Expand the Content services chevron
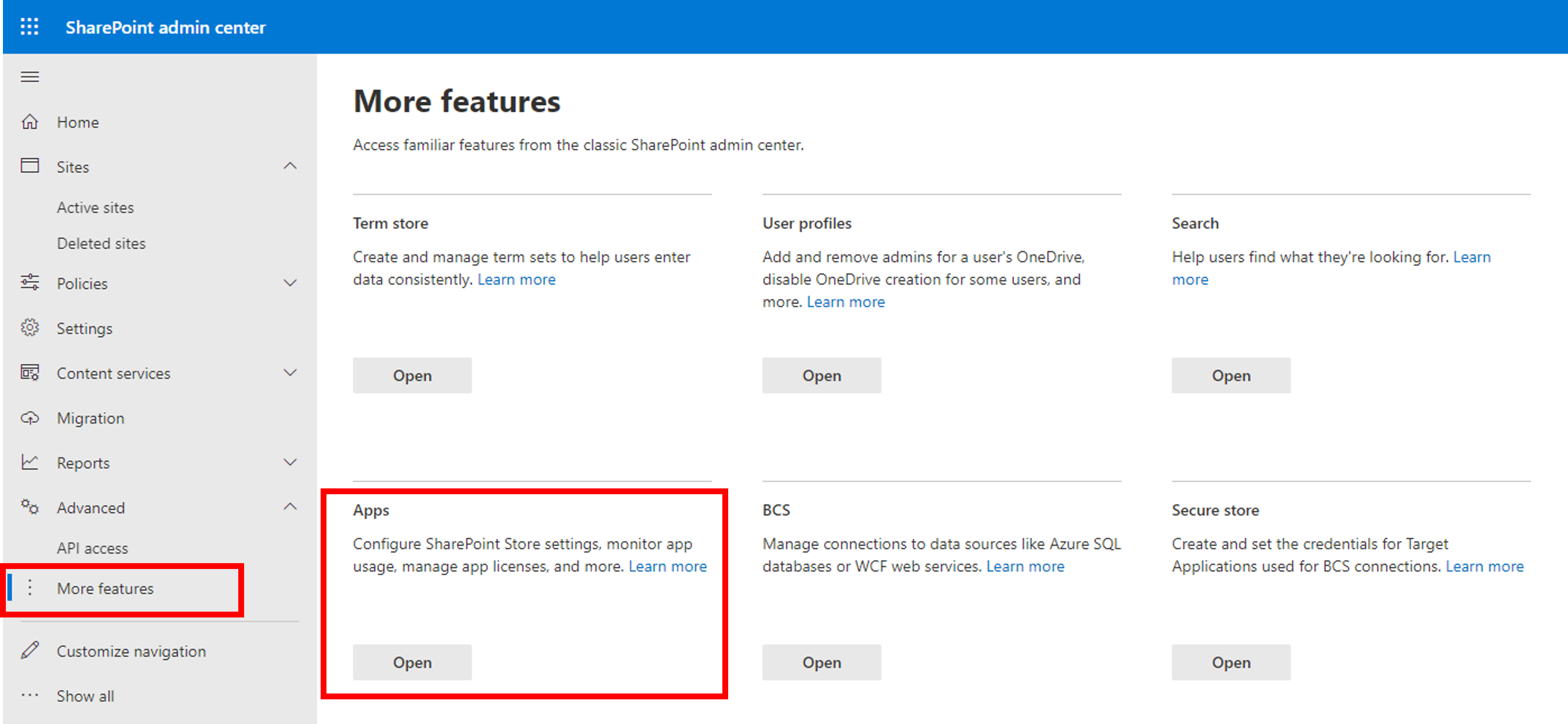This screenshot has height=724, width=1568. coord(291,372)
